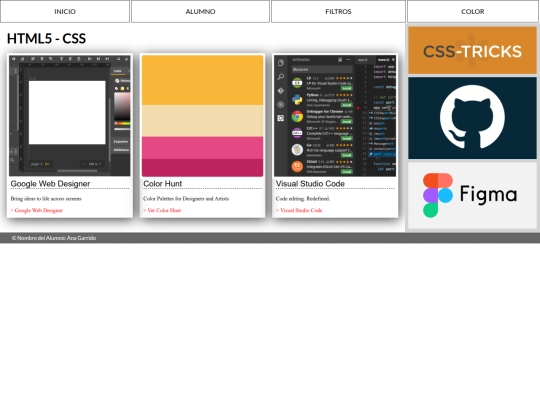
Task: Pick the pink stripe in Color Hunt palette
Action: point(202,148)
